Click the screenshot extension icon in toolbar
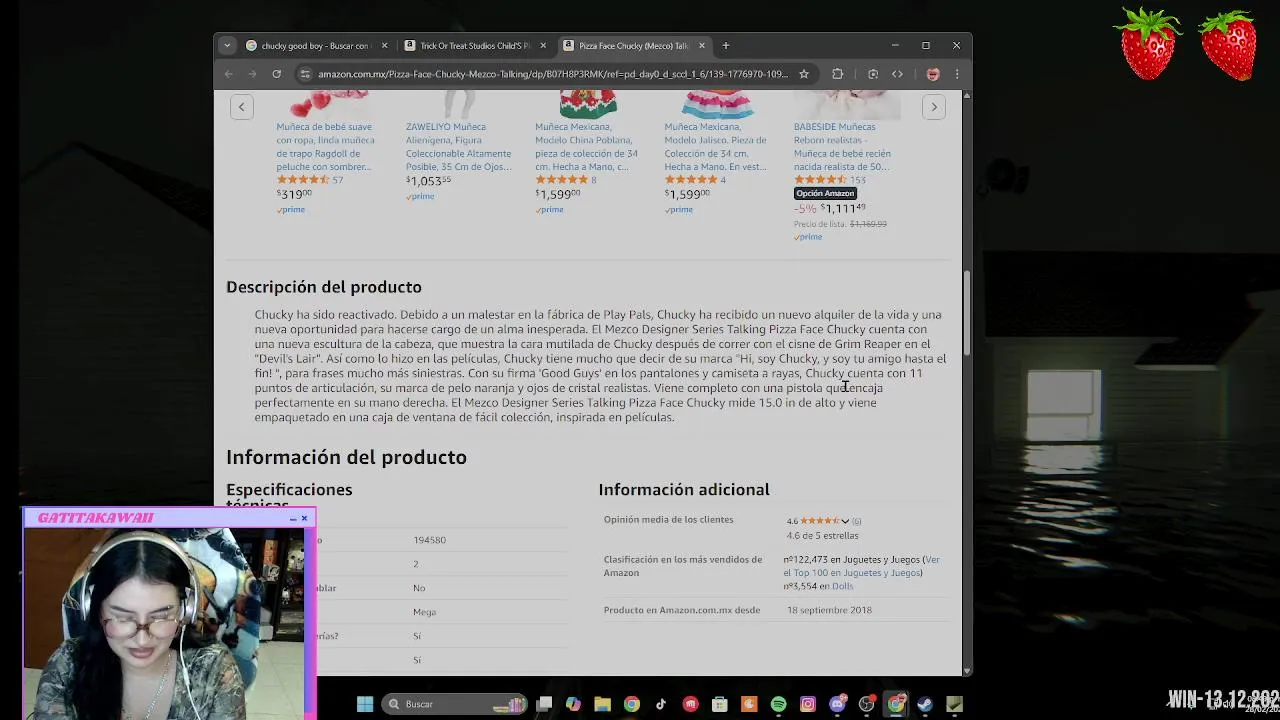 pyautogui.click(x=873, y=74)
